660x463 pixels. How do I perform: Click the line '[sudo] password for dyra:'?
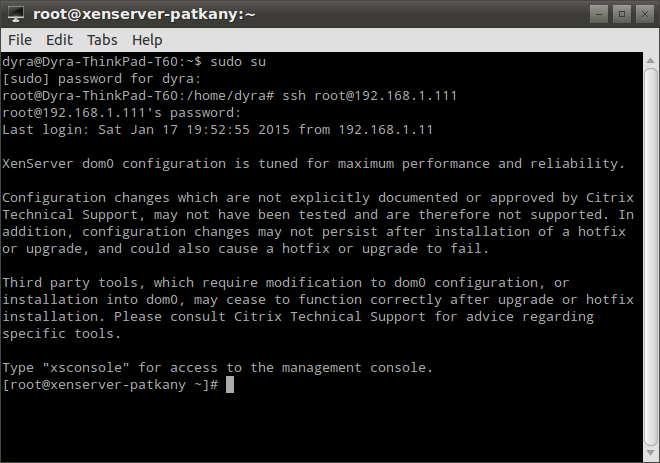tap(102, 79)
